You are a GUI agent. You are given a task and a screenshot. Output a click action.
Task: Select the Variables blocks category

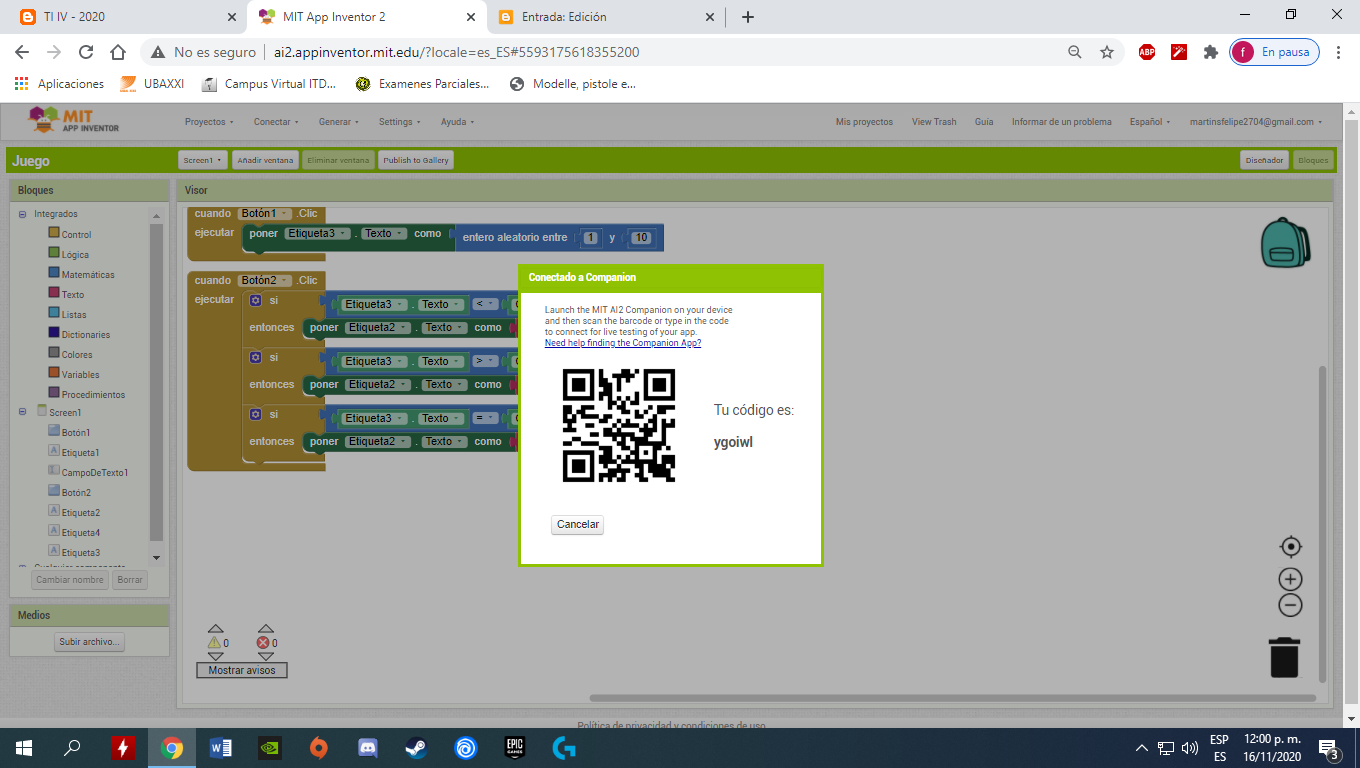[x=80, y=374]
